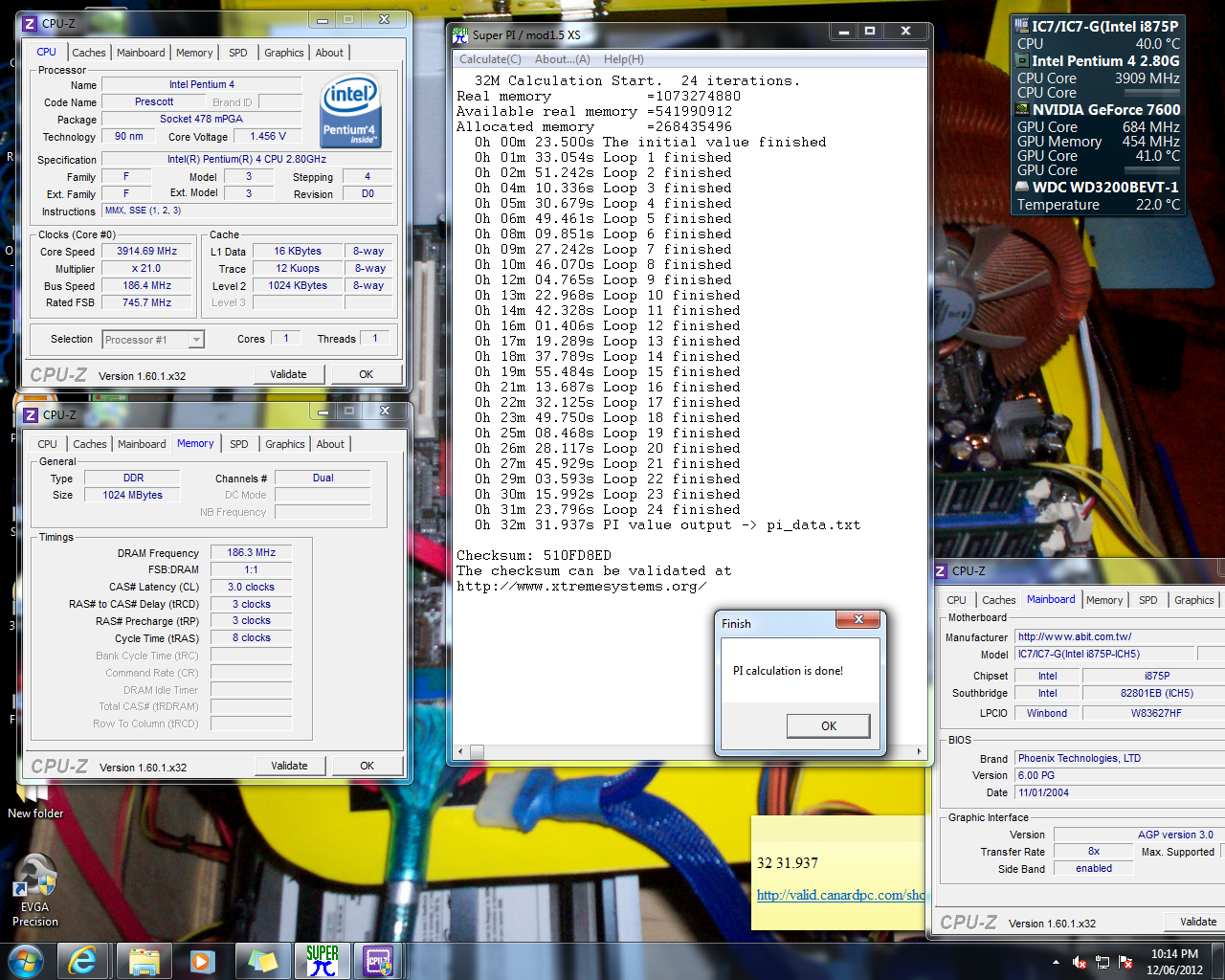
Task: Open Mainboard tab in top CPU-Z window
Action: pyautogui.click(x=141, y=53)
